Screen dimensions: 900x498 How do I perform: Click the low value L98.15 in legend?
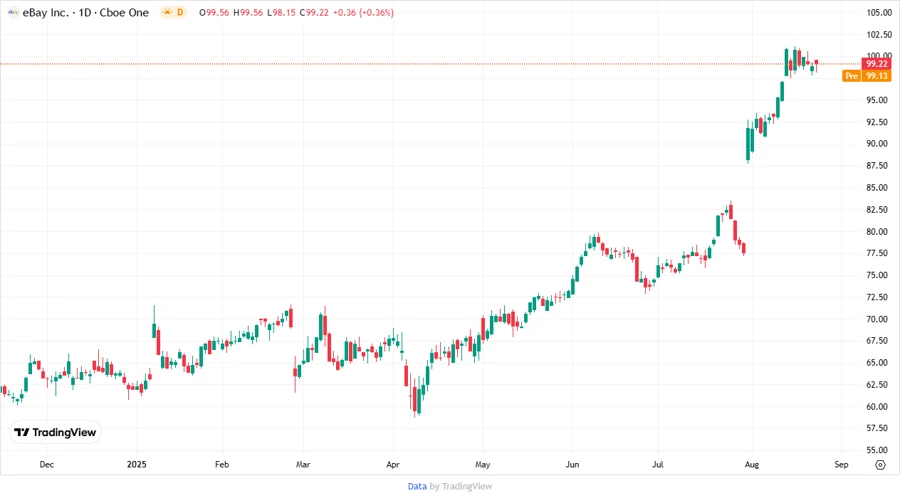click(x=281, y=13)
